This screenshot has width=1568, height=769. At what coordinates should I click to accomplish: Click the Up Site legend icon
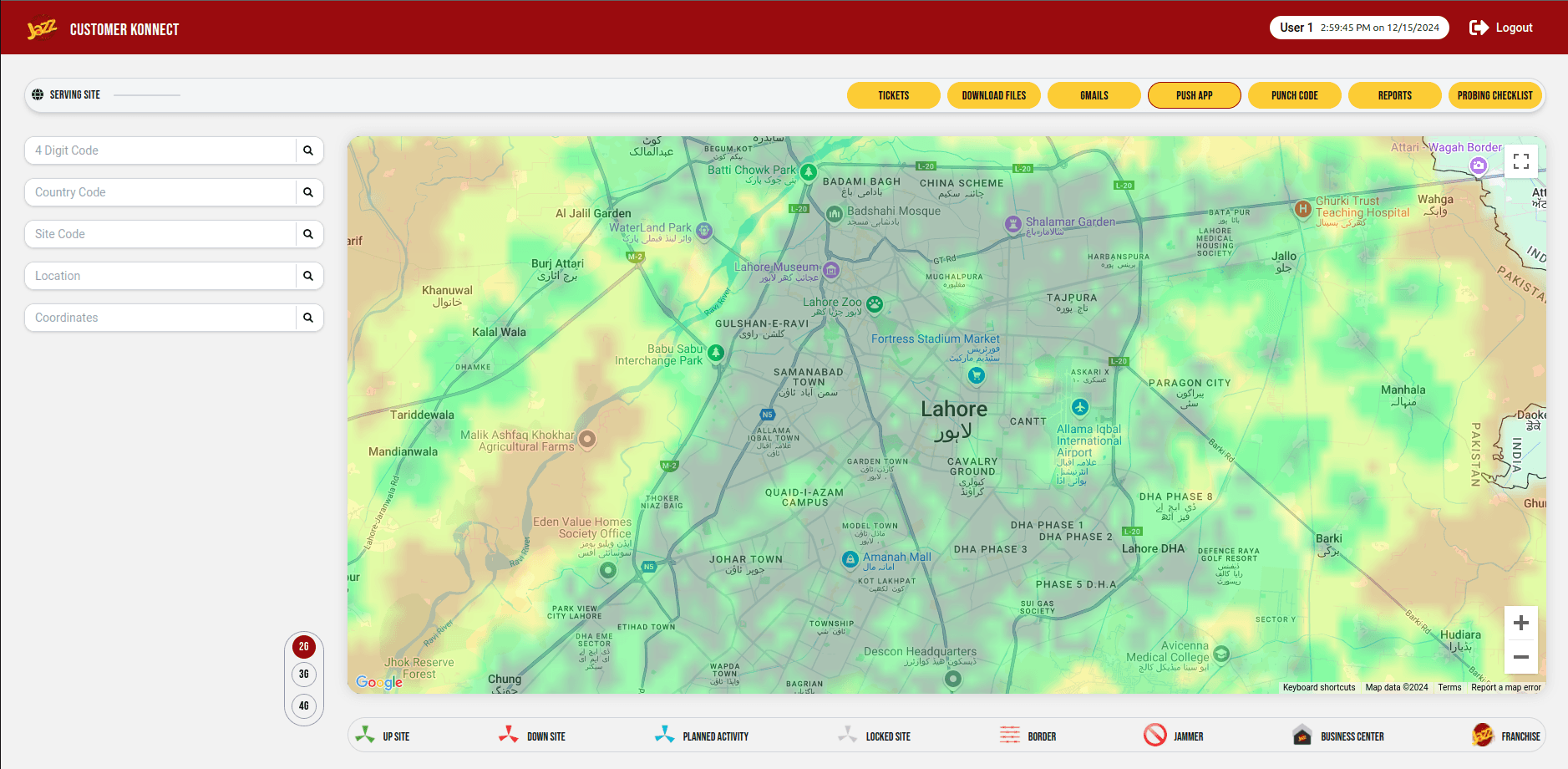point(365,735)
